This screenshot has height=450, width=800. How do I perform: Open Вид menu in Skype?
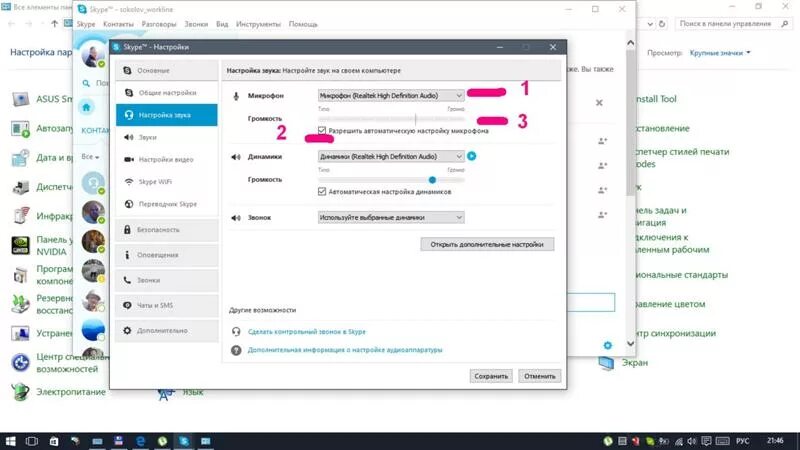(222, 24)
